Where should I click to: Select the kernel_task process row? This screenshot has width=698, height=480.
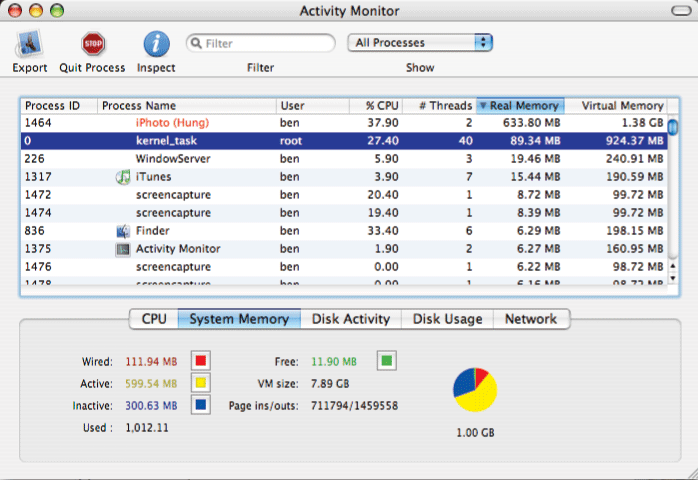tap(344, 141)
